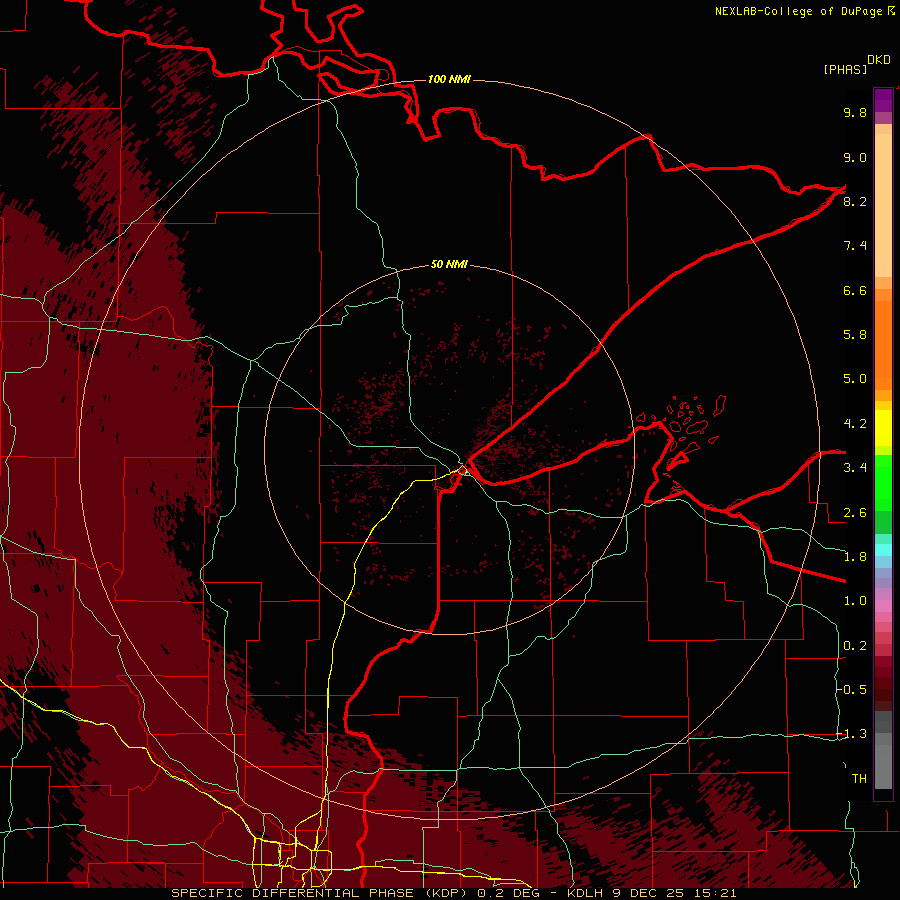Click the -1.3 scale value
This screenshot has height=900, width=900.
point(852,734)
